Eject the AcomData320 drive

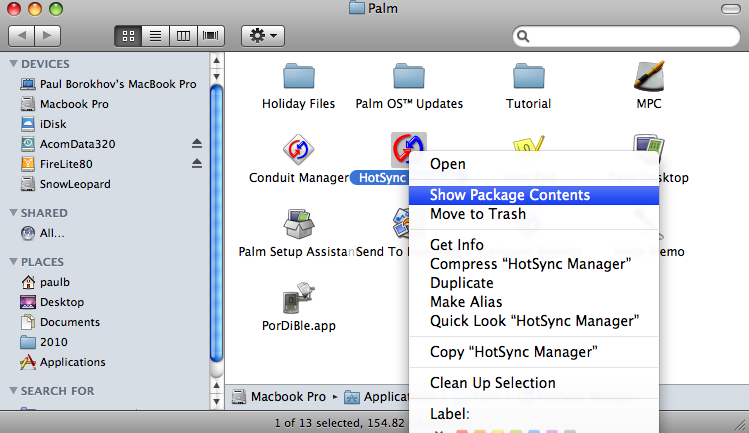click(197, 143)
